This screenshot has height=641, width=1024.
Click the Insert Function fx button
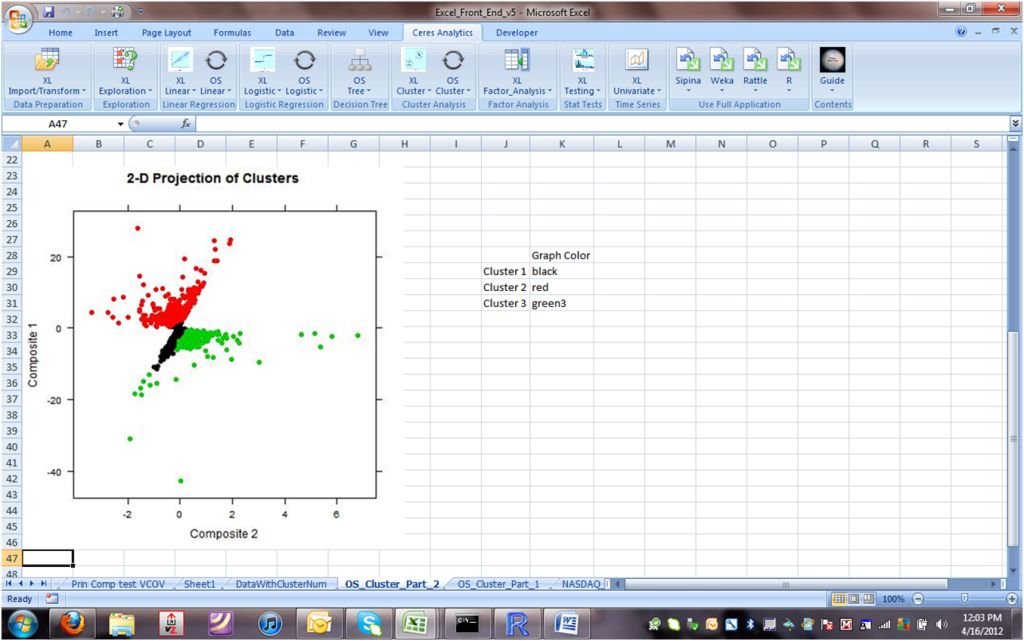click(x=185, y=123)
